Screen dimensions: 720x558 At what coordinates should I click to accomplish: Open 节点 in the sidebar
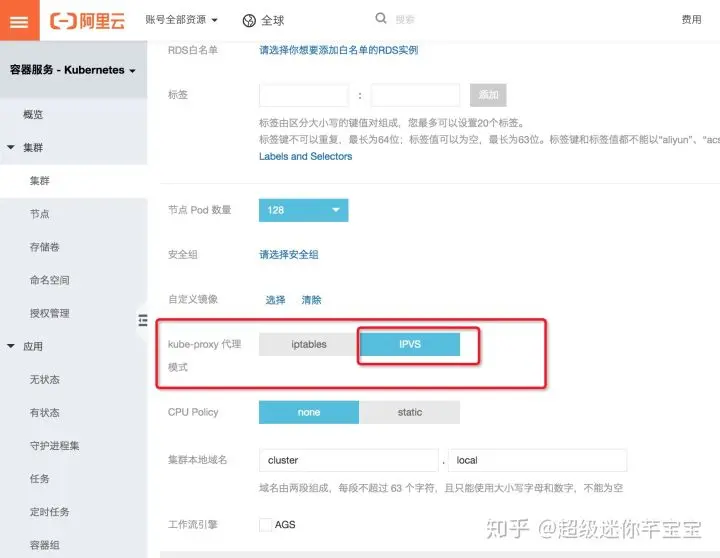tap(39, 214)
